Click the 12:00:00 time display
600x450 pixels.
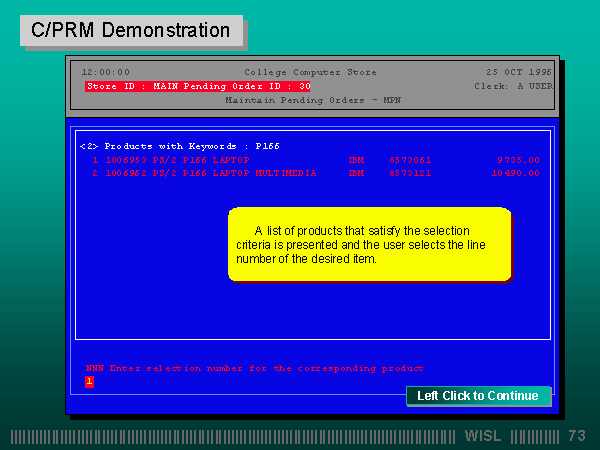click(105, 72)
